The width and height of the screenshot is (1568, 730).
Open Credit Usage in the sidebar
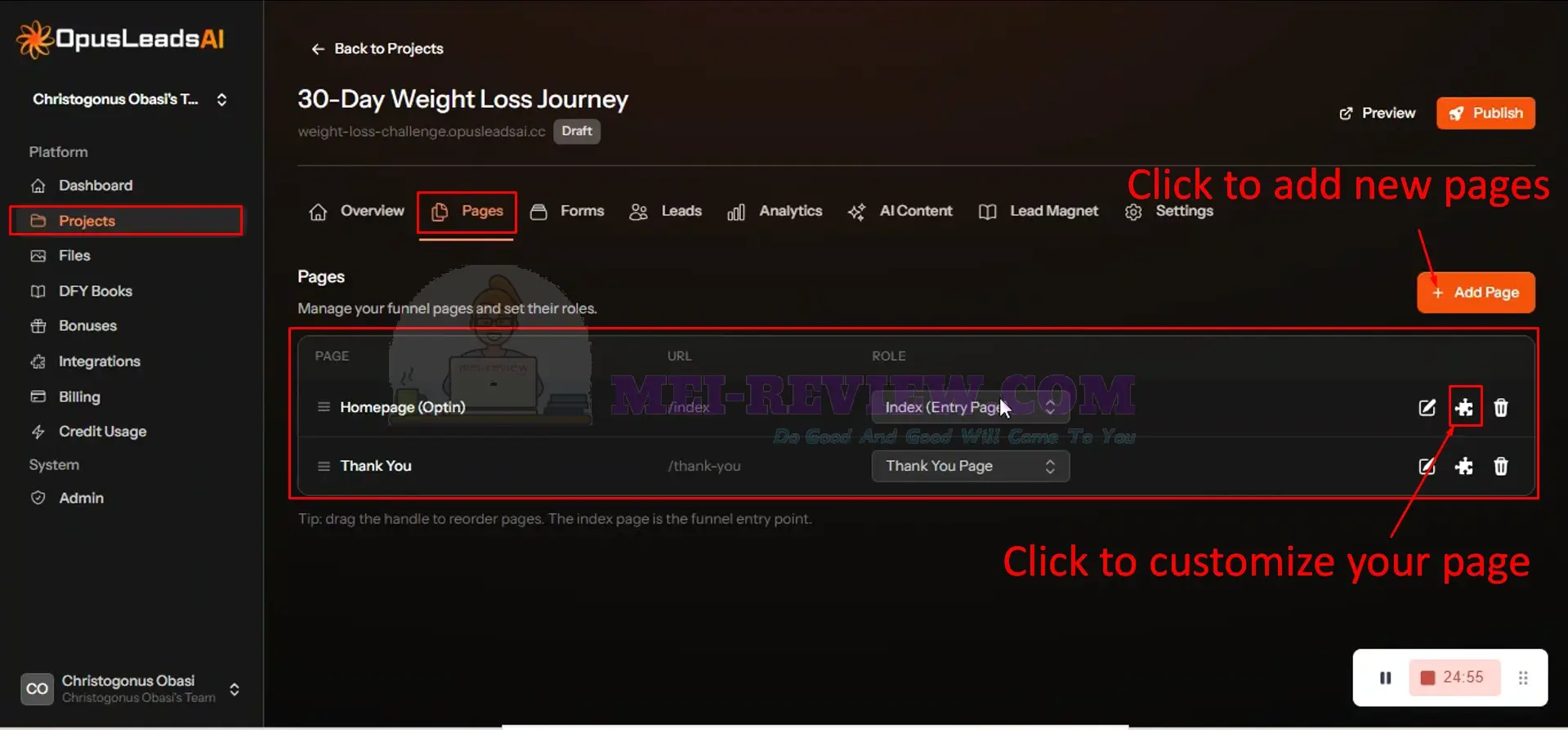102,432
